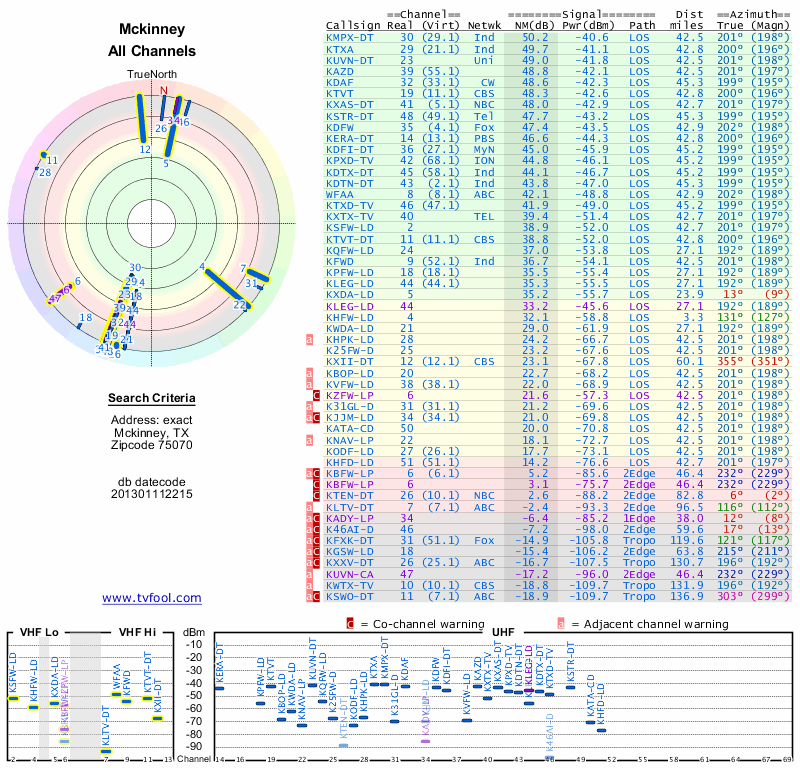Screen dimensions: 800x768
Task: Click the PBS network cell
Action: point(484,139)
